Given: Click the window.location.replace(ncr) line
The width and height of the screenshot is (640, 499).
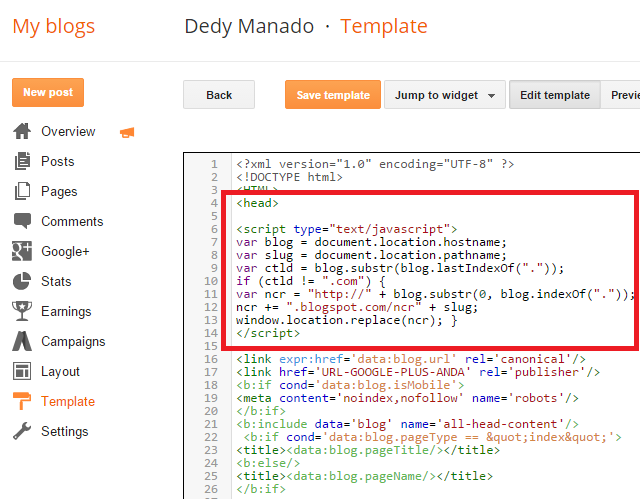Looking at the screenshot, I should 347,320.
